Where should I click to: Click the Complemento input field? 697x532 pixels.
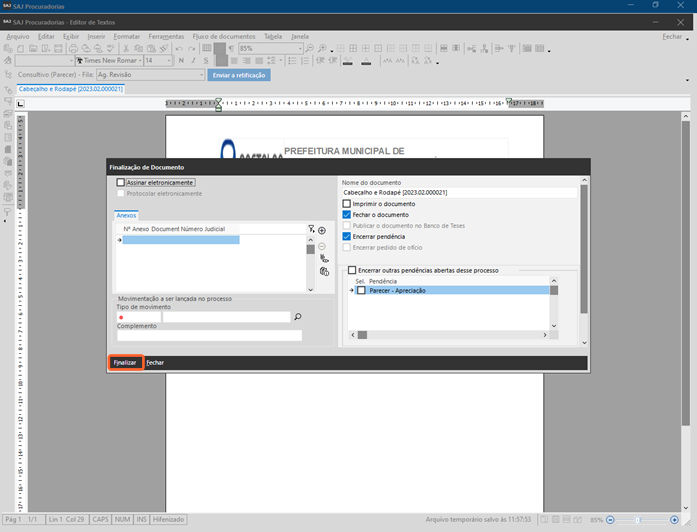point(209,336)
